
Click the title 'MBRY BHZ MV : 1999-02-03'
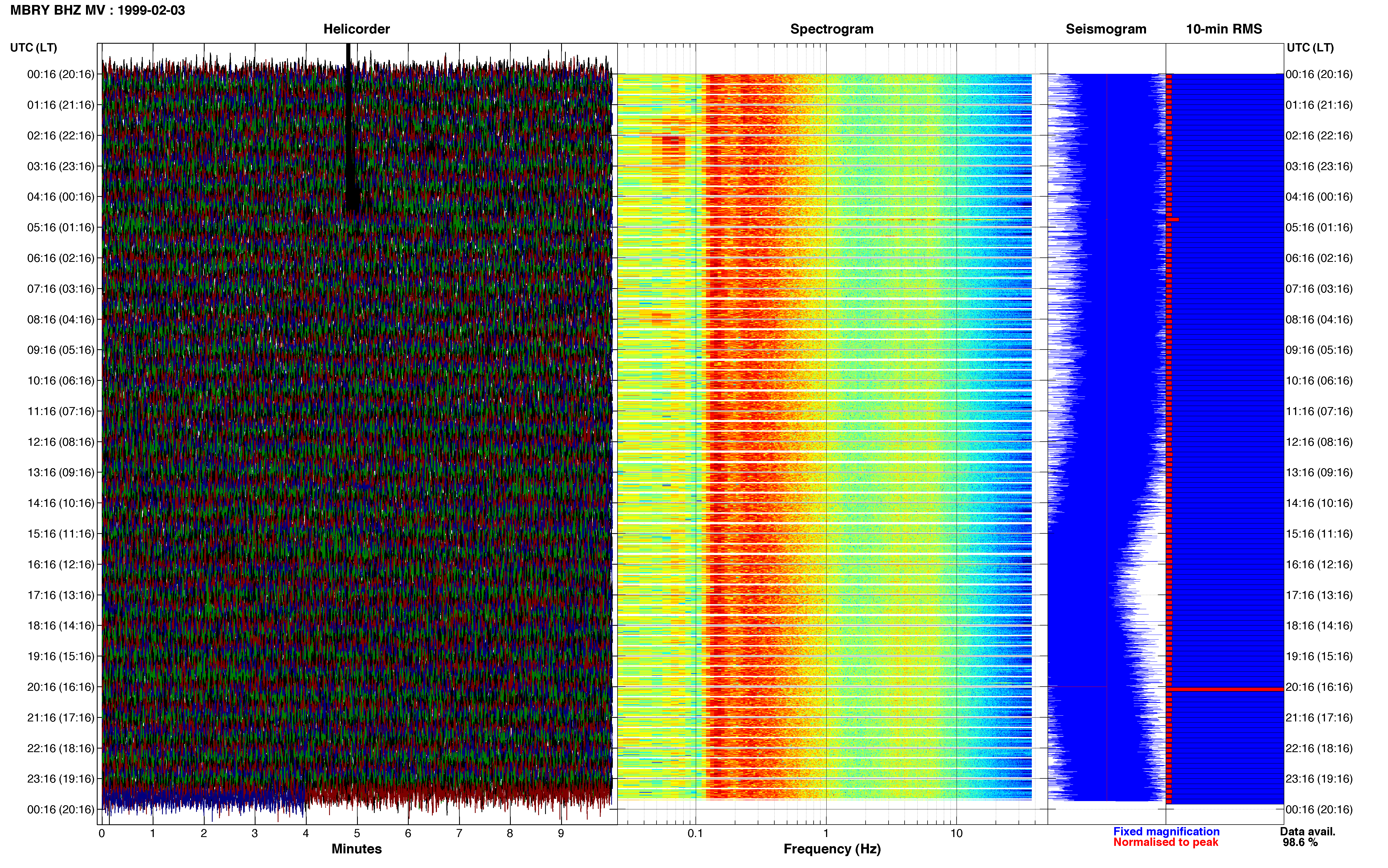98,10
